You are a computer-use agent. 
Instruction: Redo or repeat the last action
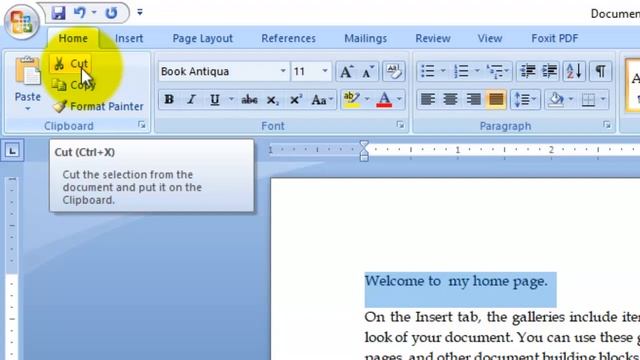point(111,13)
